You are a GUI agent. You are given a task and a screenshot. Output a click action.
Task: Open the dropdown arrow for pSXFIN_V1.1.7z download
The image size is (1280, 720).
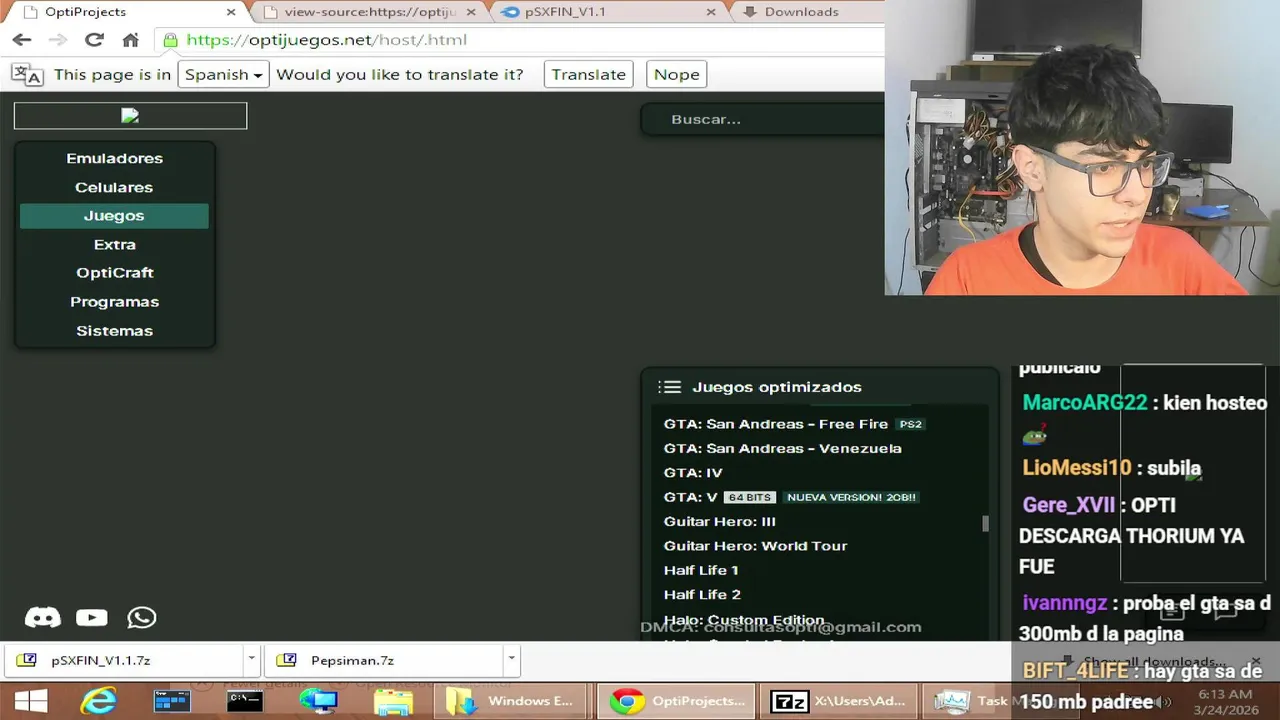tap(251, 659)
